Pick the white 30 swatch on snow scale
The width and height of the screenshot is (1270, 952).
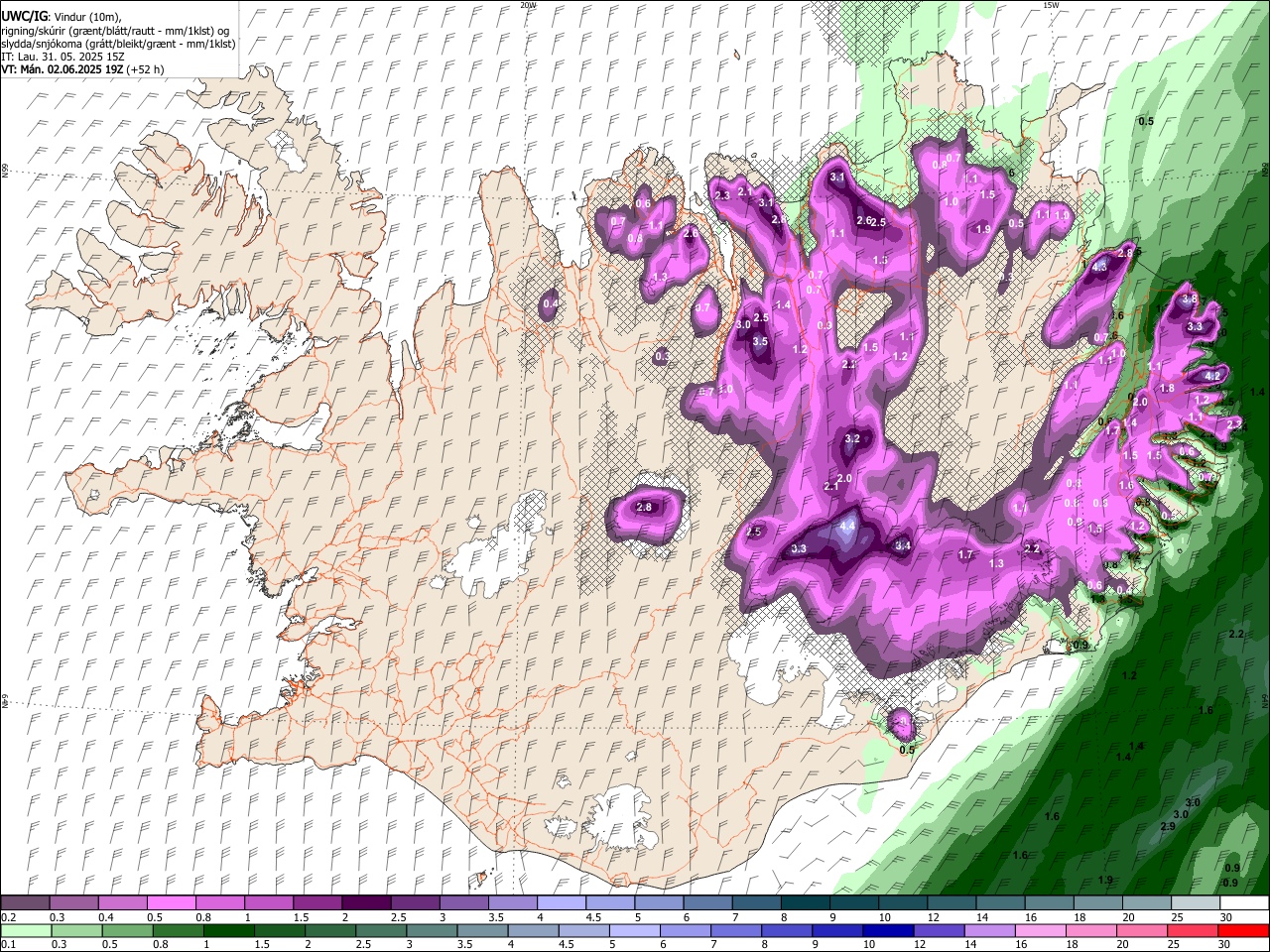click(1244, 903)
